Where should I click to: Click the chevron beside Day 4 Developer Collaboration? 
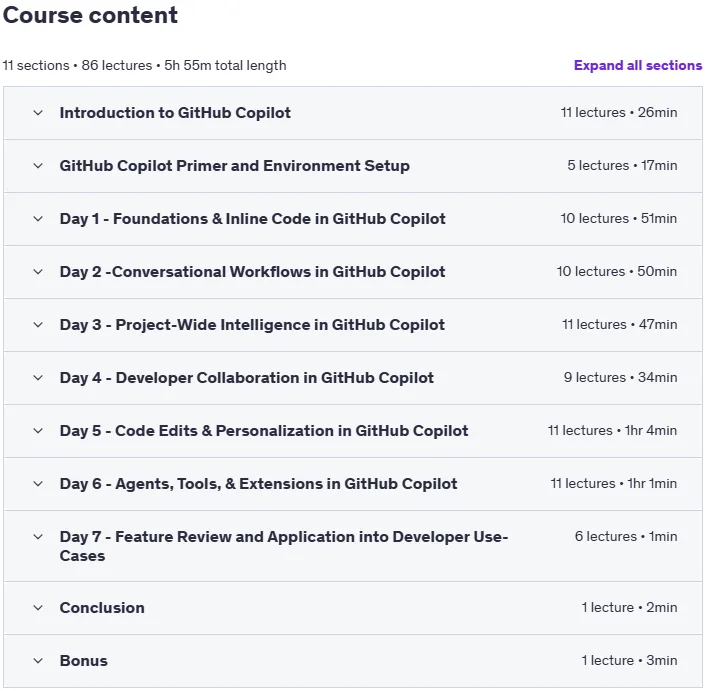coord(38,378)
